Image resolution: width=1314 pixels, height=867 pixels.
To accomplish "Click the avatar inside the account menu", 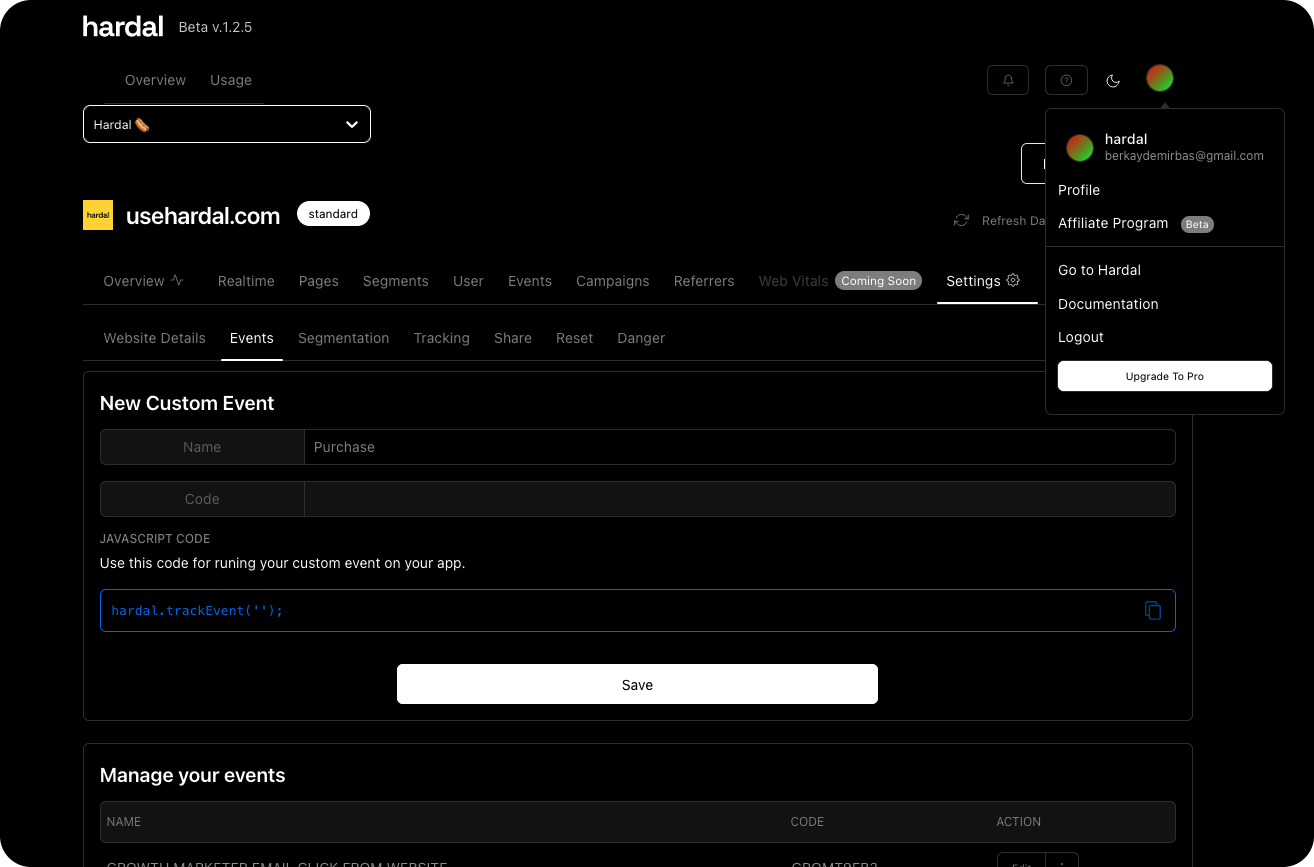I will (1080, 148).
